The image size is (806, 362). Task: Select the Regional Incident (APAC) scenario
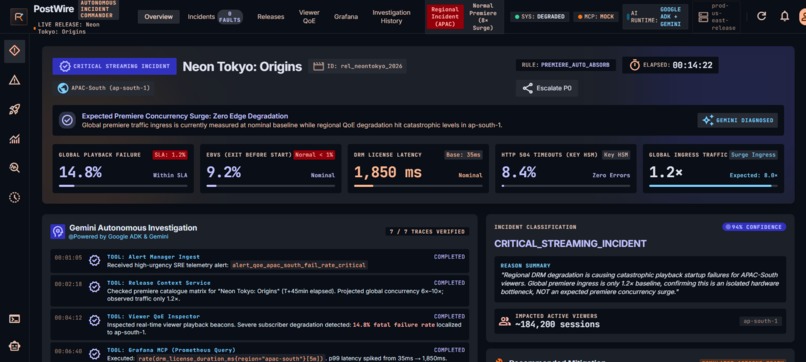click(445, 17)
